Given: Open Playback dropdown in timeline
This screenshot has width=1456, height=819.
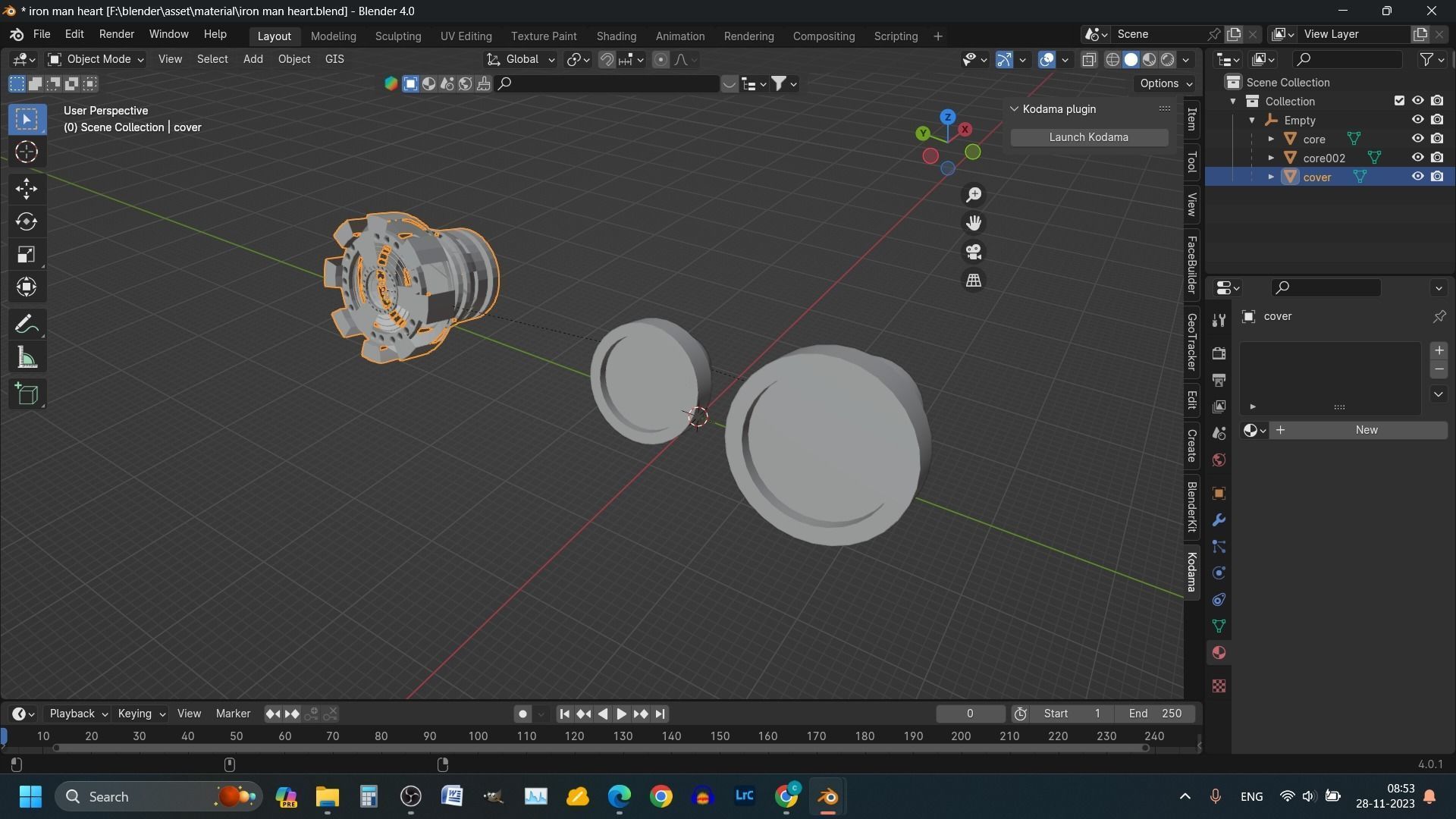Looking at the screenshot, I should pyautogui.click(x=78, y=714).
